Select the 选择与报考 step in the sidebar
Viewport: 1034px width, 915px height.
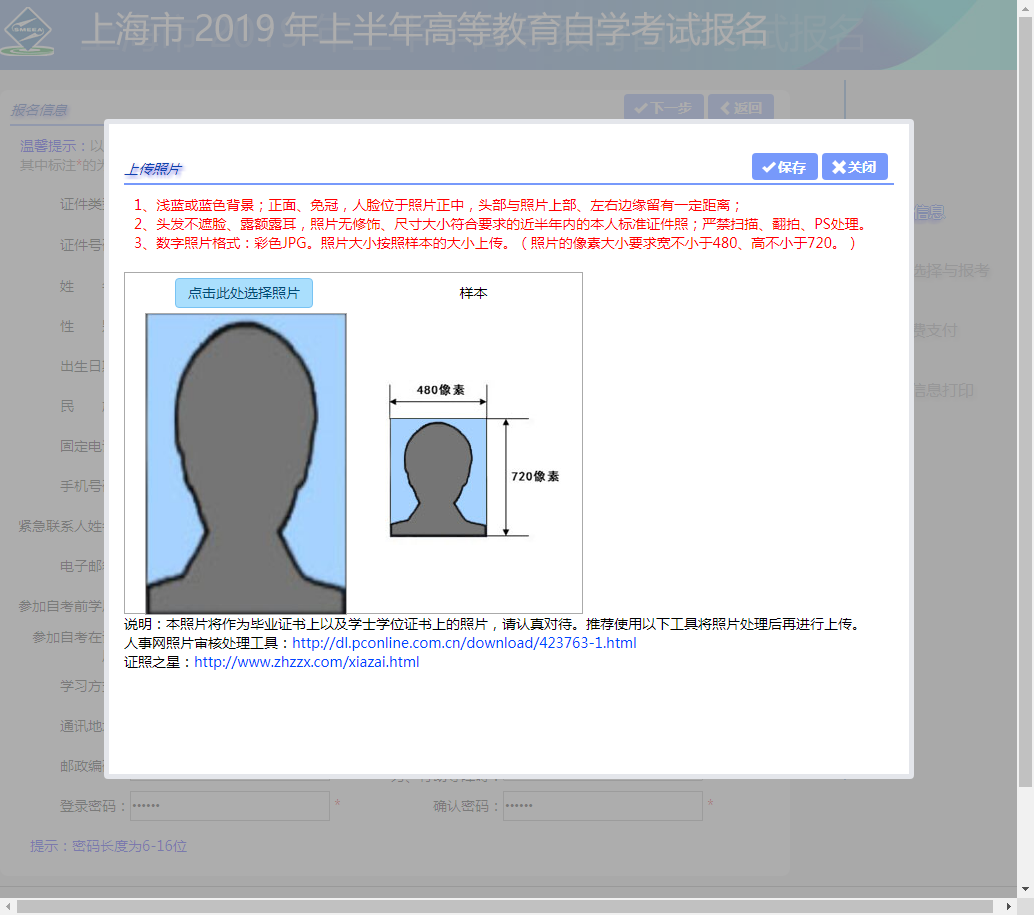(949, 271)
